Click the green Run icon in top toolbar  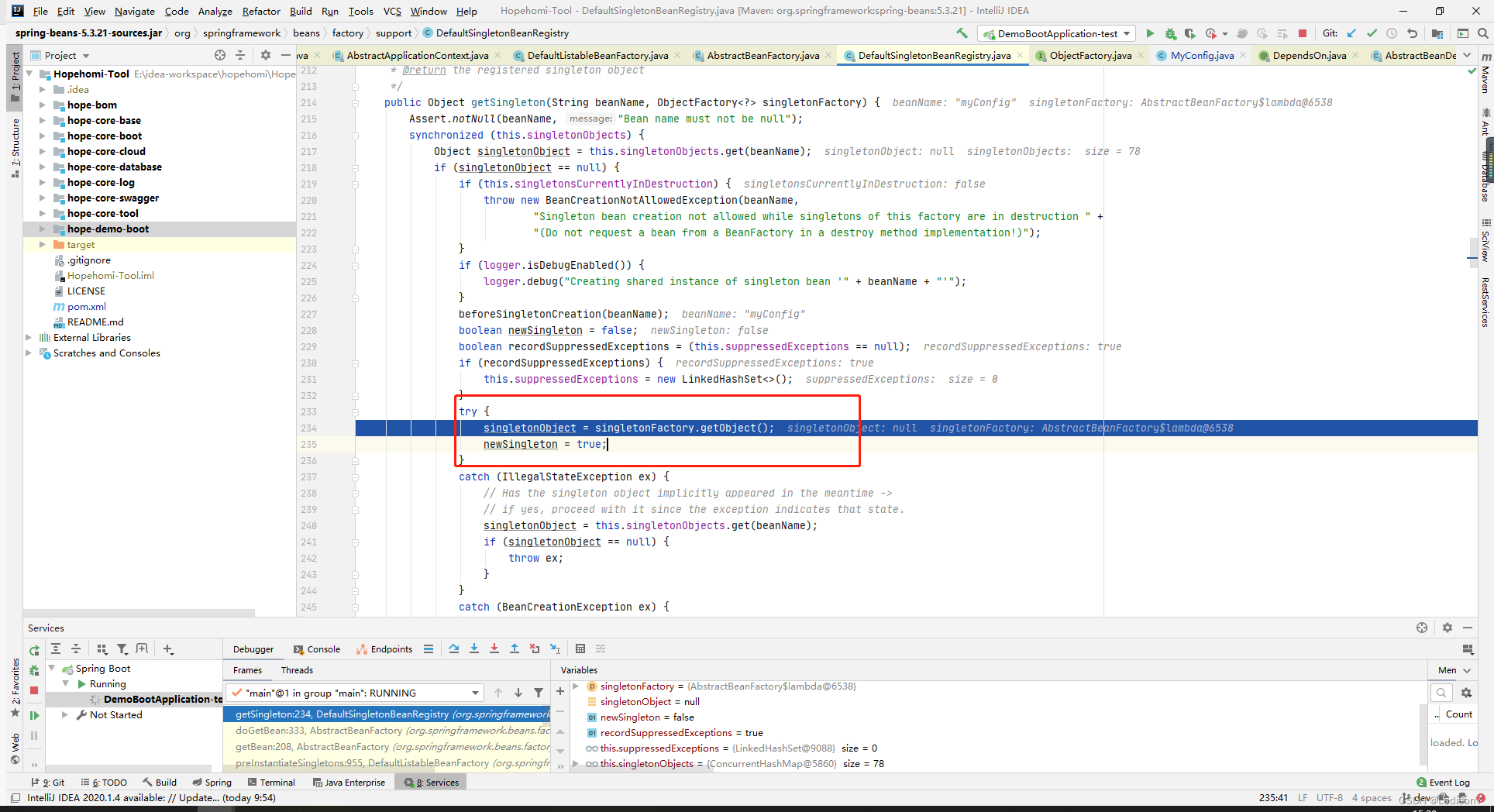coord(1150,33)
